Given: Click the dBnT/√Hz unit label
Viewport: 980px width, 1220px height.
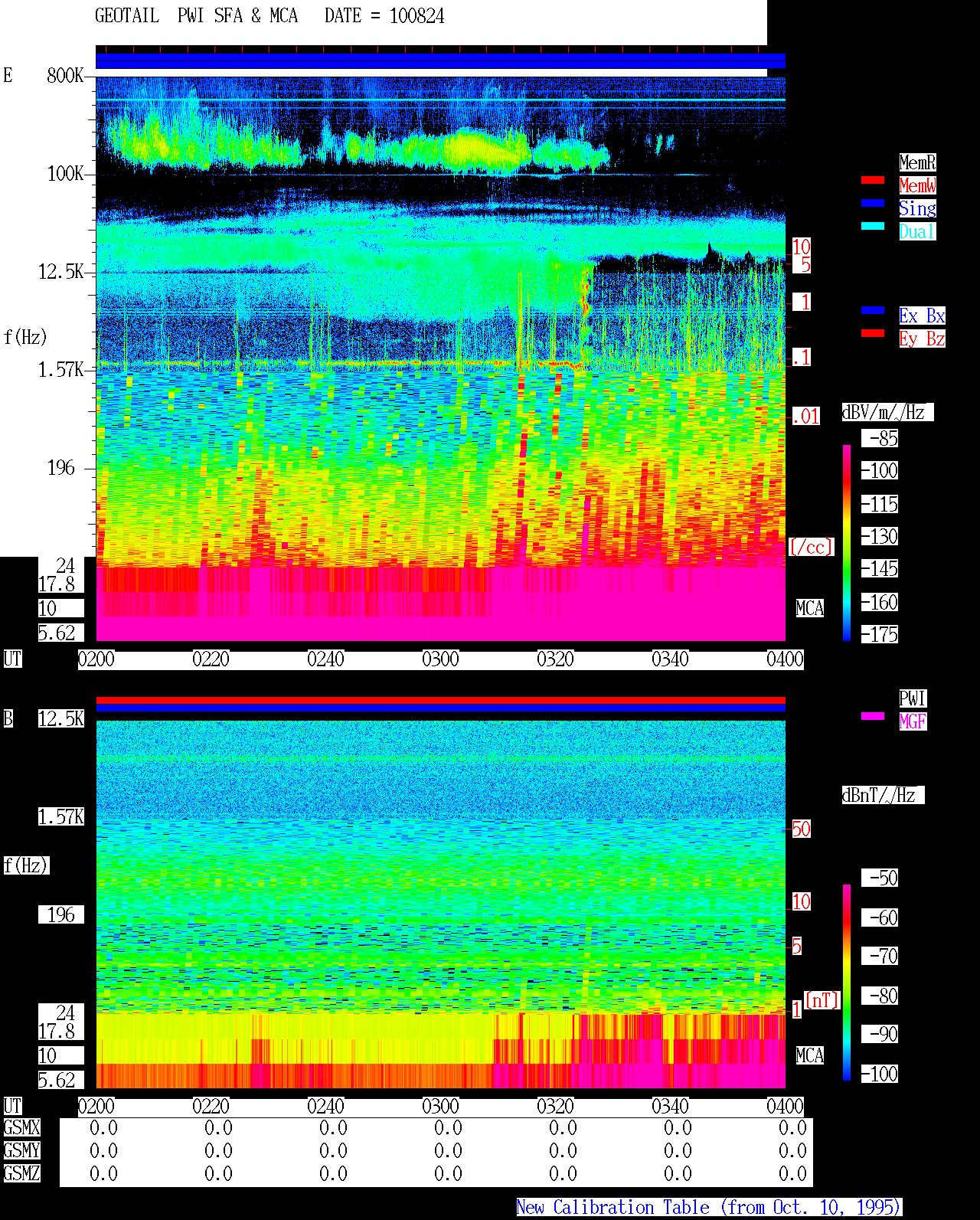Looking at the screenshot, I should coord(883,795).
